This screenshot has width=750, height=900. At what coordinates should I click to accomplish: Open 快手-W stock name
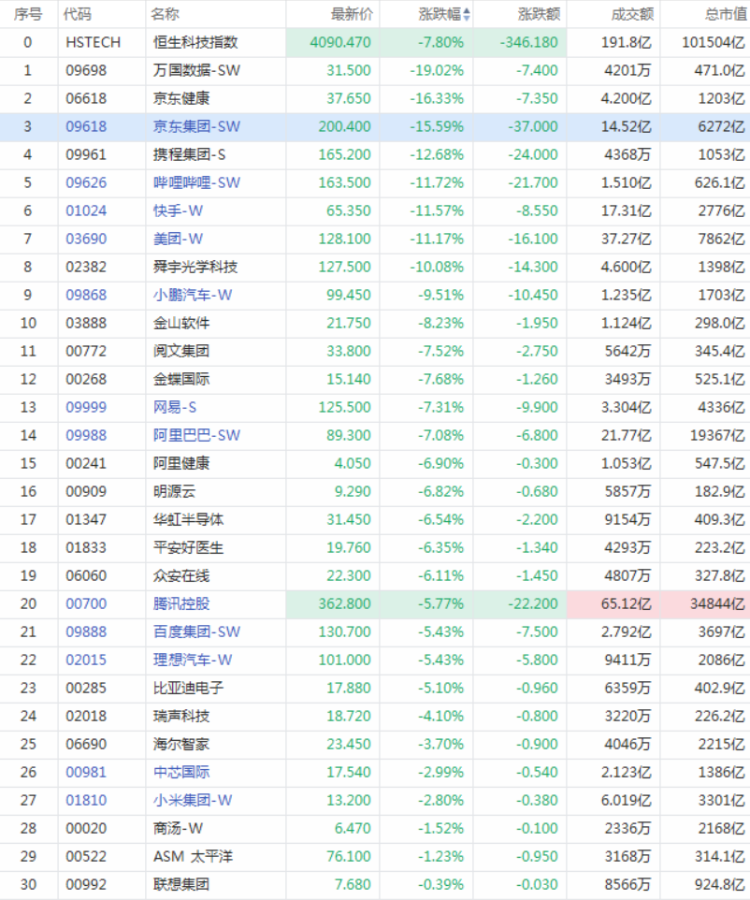tap(178, 211)
